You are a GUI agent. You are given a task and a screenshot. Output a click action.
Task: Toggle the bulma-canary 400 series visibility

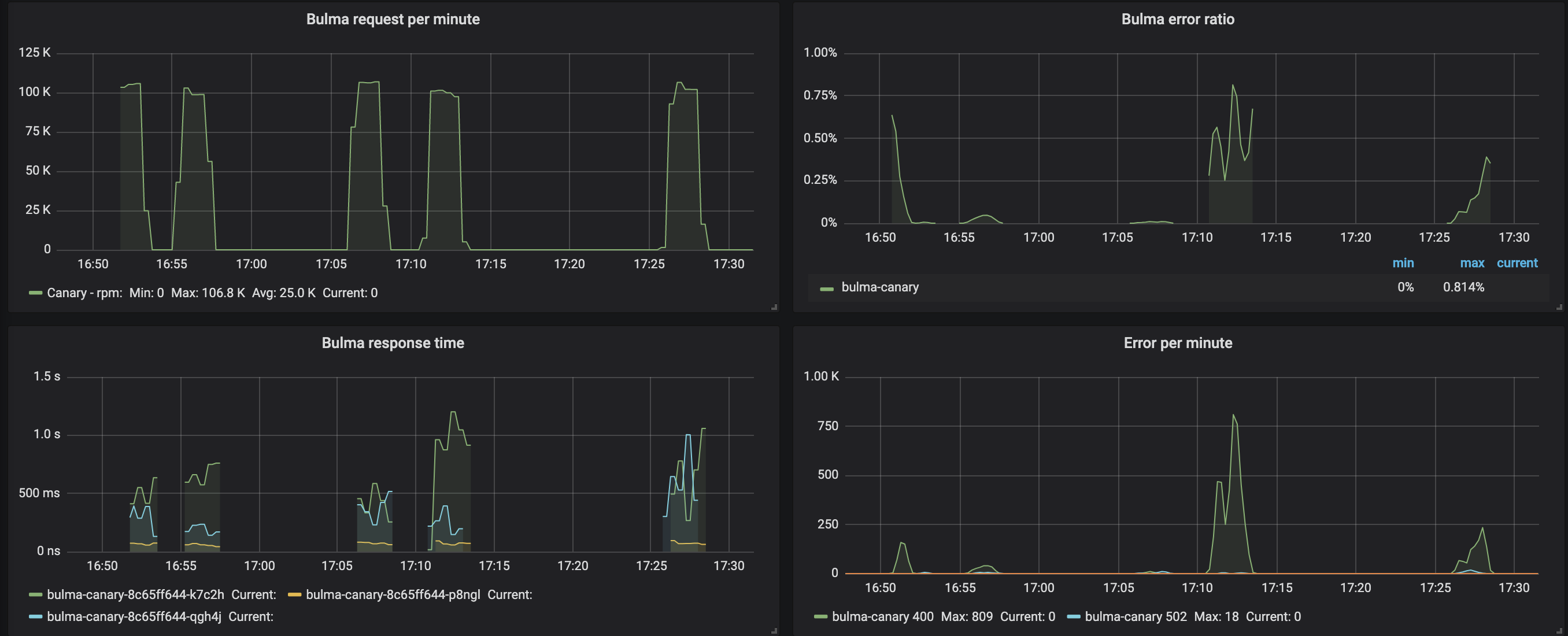[882, 616]
